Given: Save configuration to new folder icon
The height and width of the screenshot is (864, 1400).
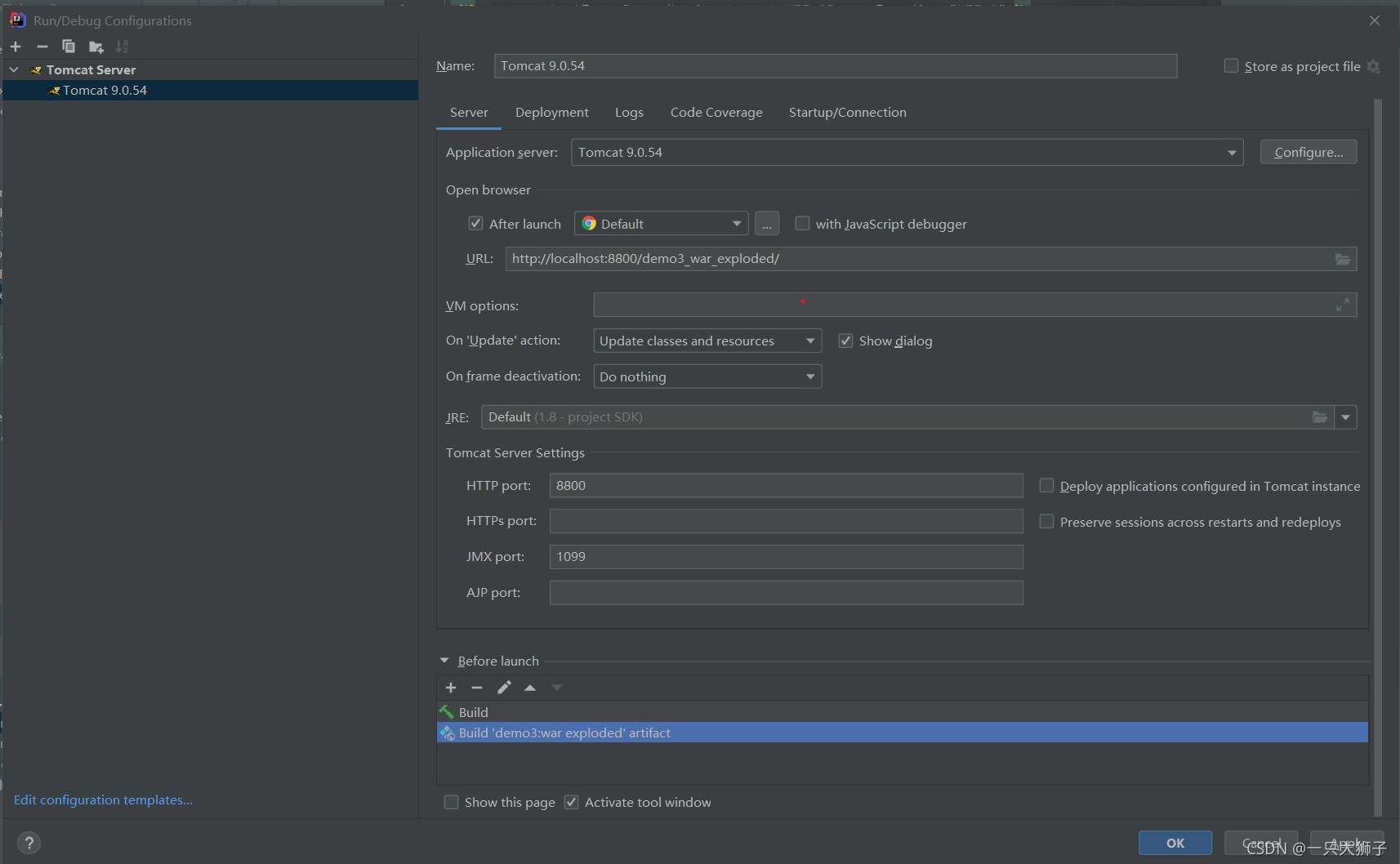Looking at the screenshot, I should tap(96, 47).
